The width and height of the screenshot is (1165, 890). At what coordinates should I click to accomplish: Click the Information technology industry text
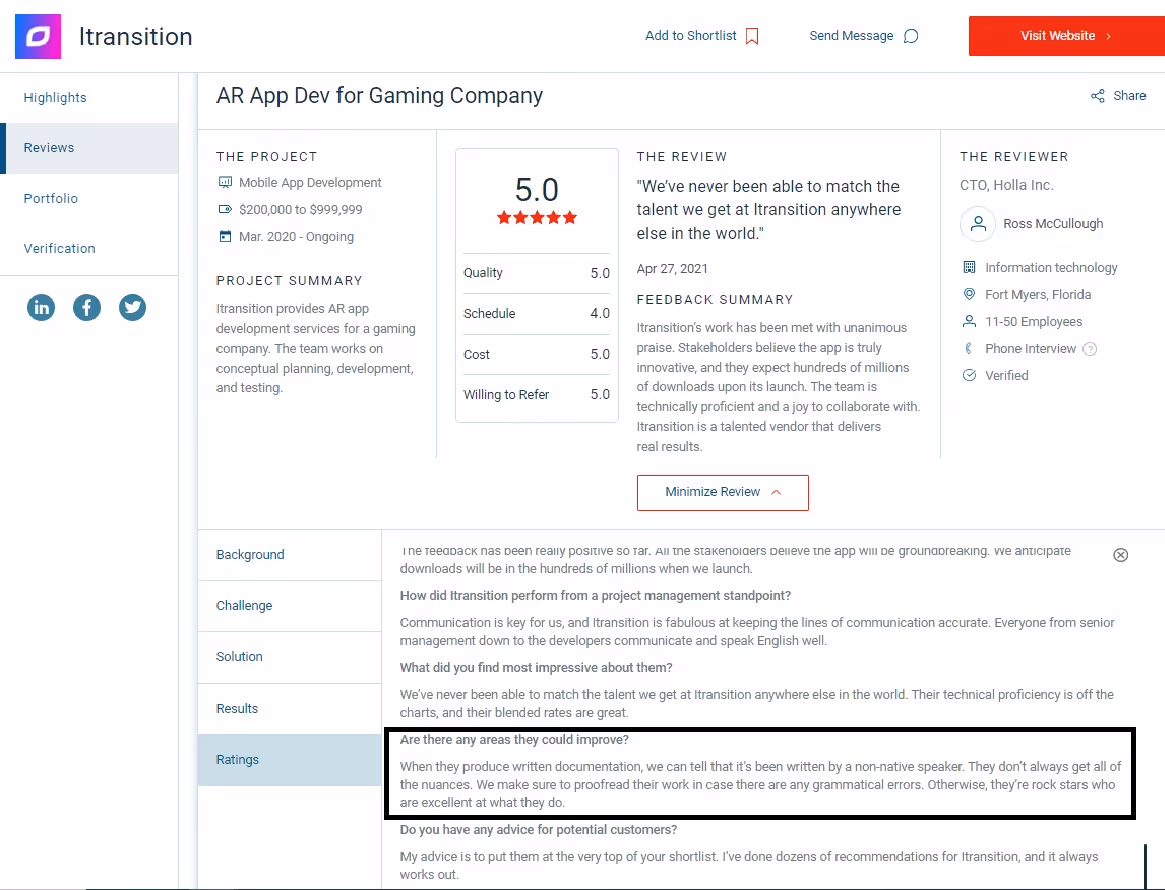click(1051, 267)
